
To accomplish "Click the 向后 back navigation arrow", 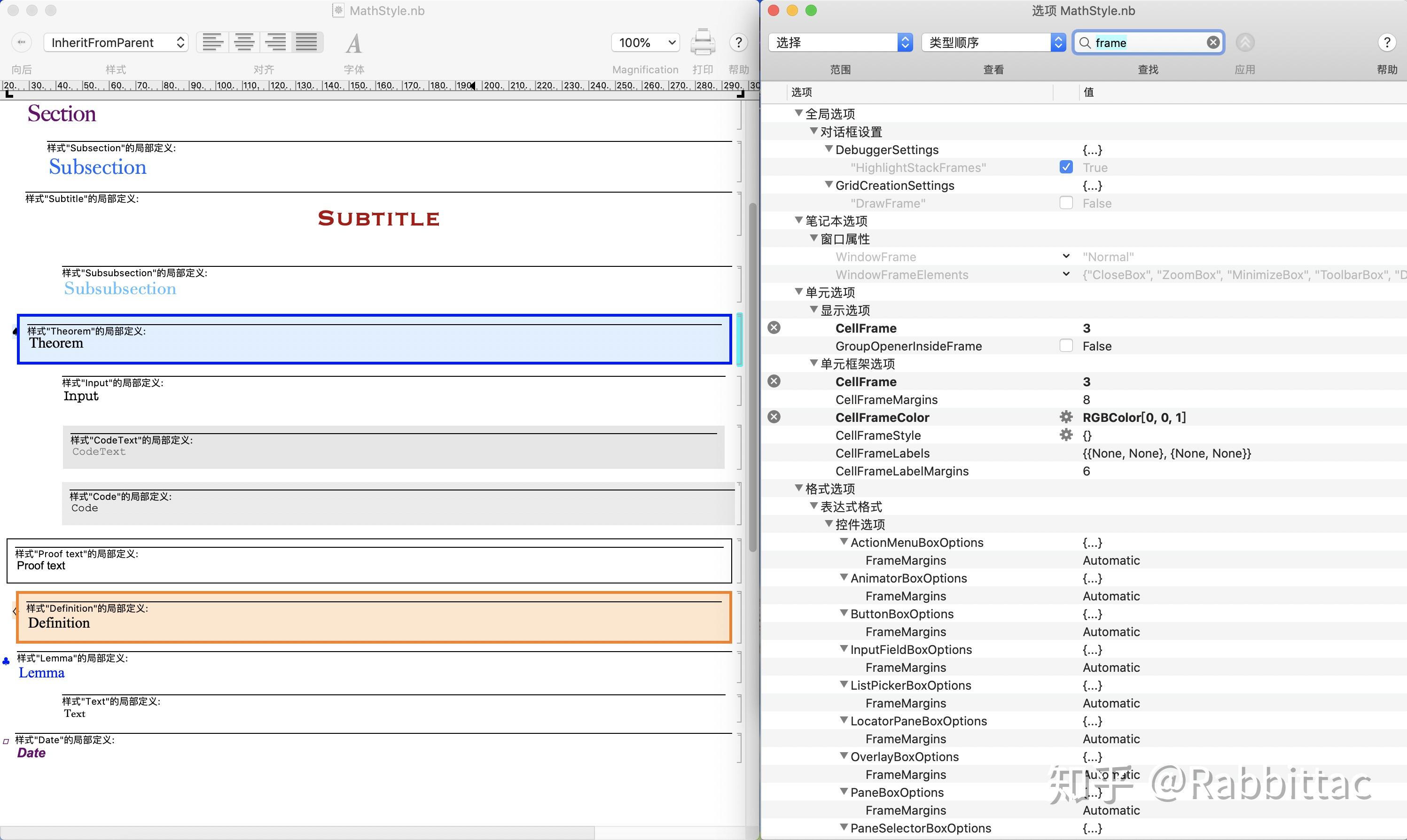I will click(21, 42).
